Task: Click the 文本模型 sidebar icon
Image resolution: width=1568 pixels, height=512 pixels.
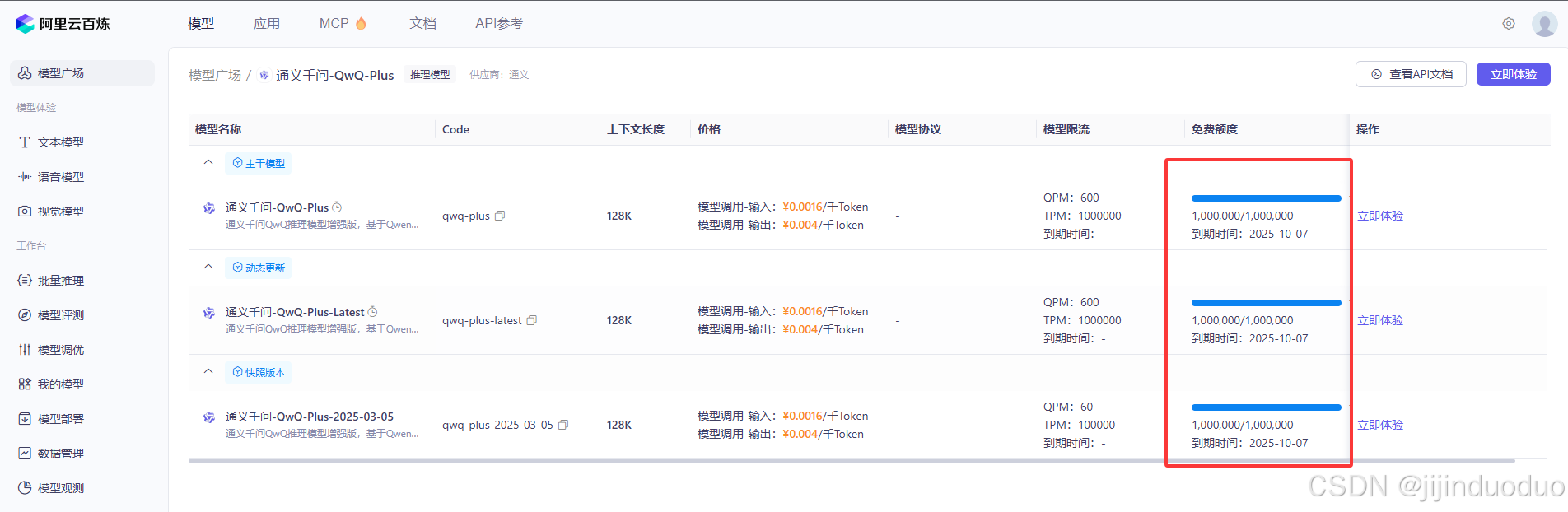Action: click(x=25, y=142)
